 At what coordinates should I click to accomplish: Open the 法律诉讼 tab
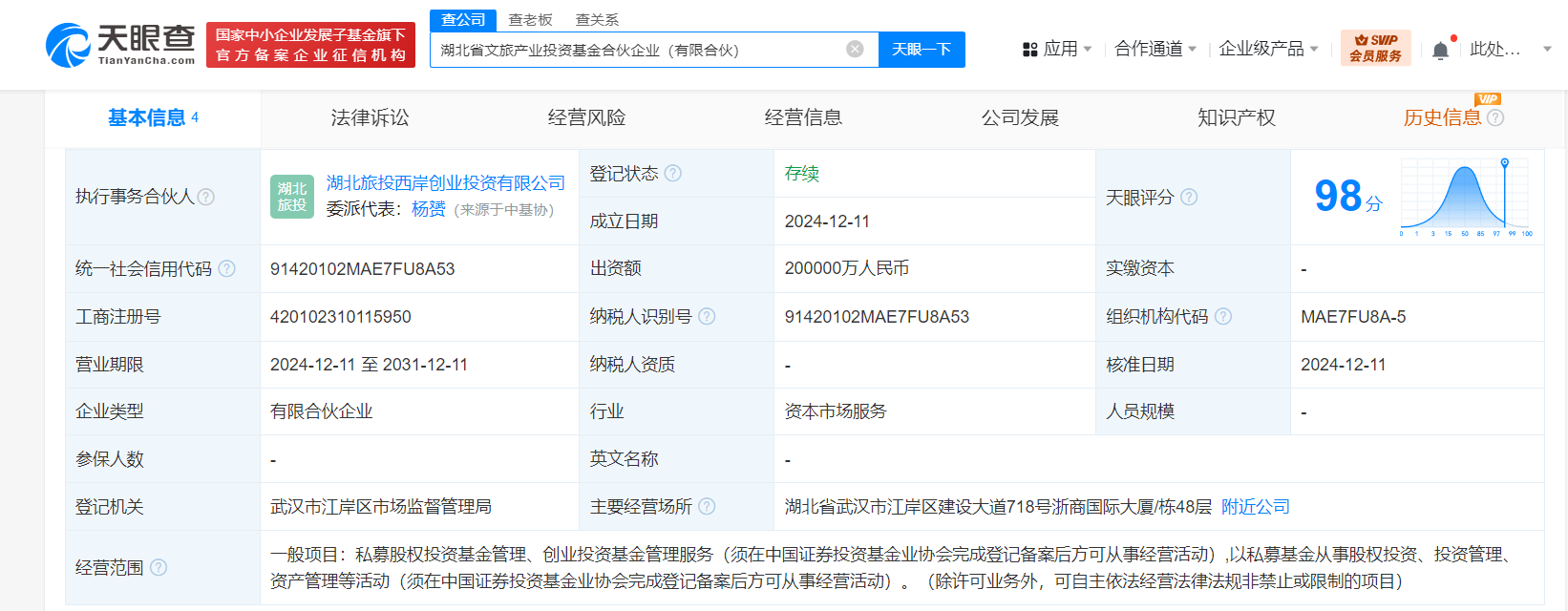[x=370, y=117]
